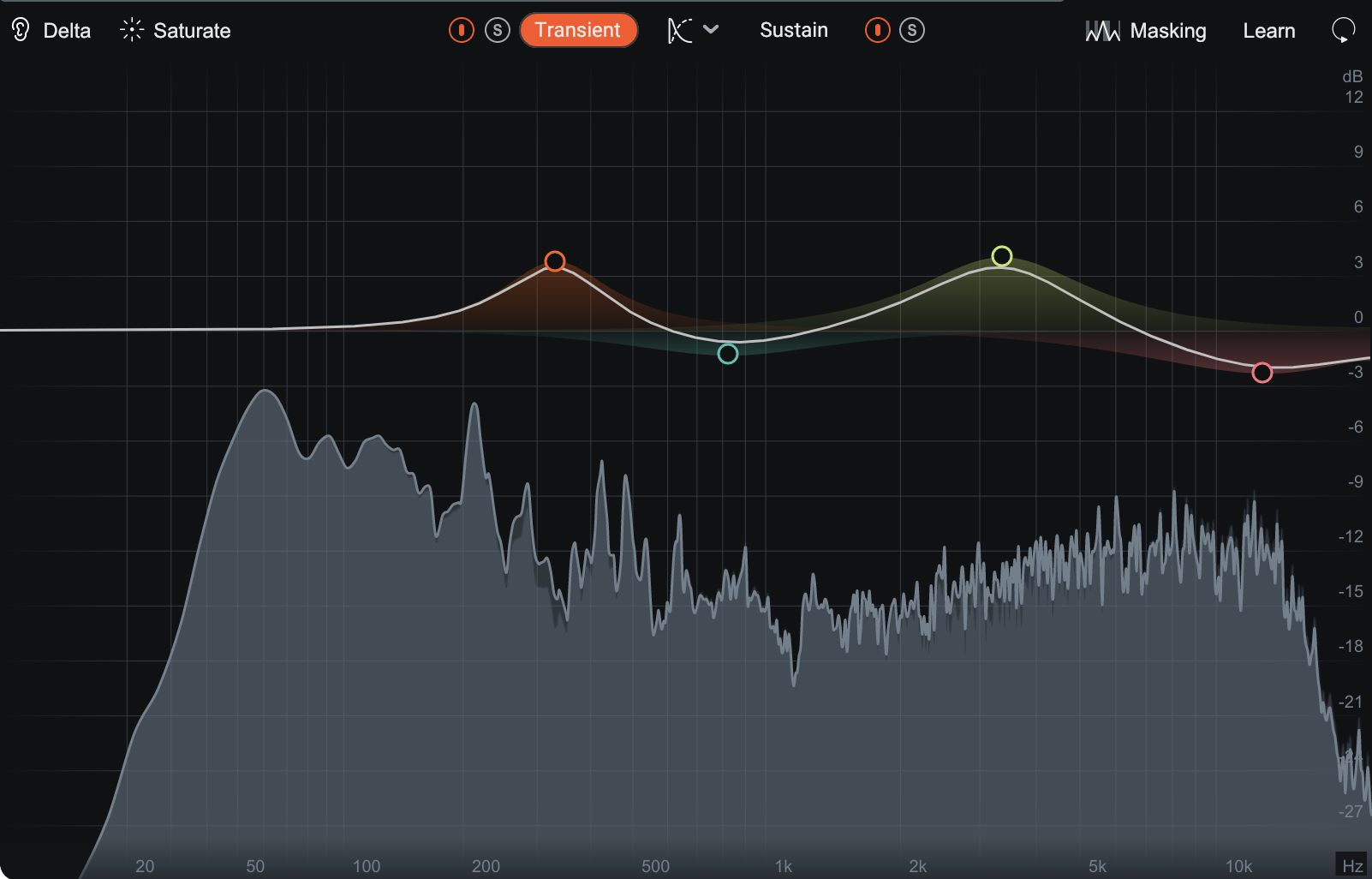Click the Masking waveform icon
The width and height of the screenshot is (1372, 879).
pos(1102,31)
